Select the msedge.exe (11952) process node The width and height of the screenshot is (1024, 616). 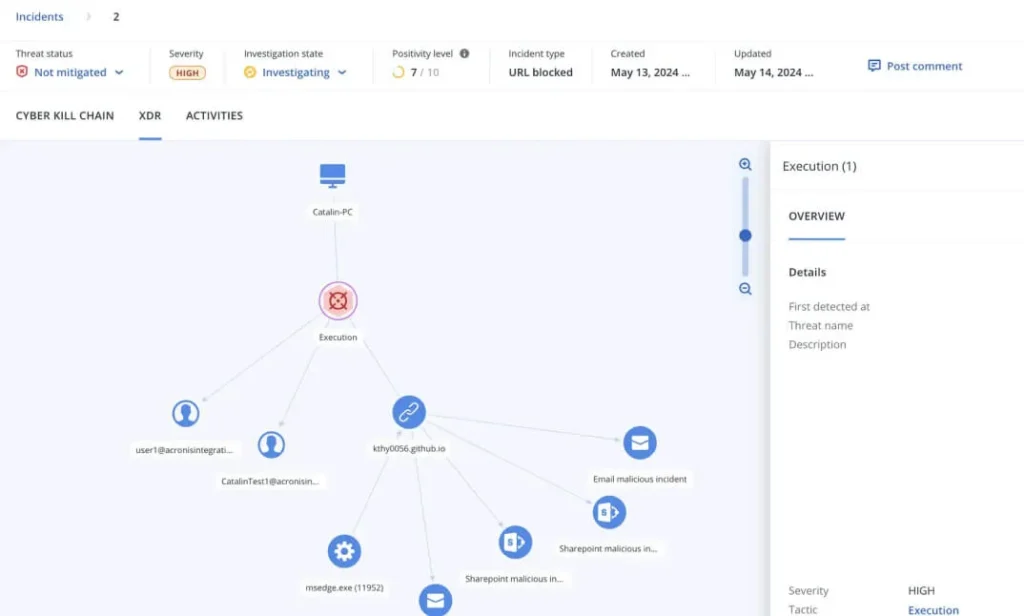pos(344,551)
